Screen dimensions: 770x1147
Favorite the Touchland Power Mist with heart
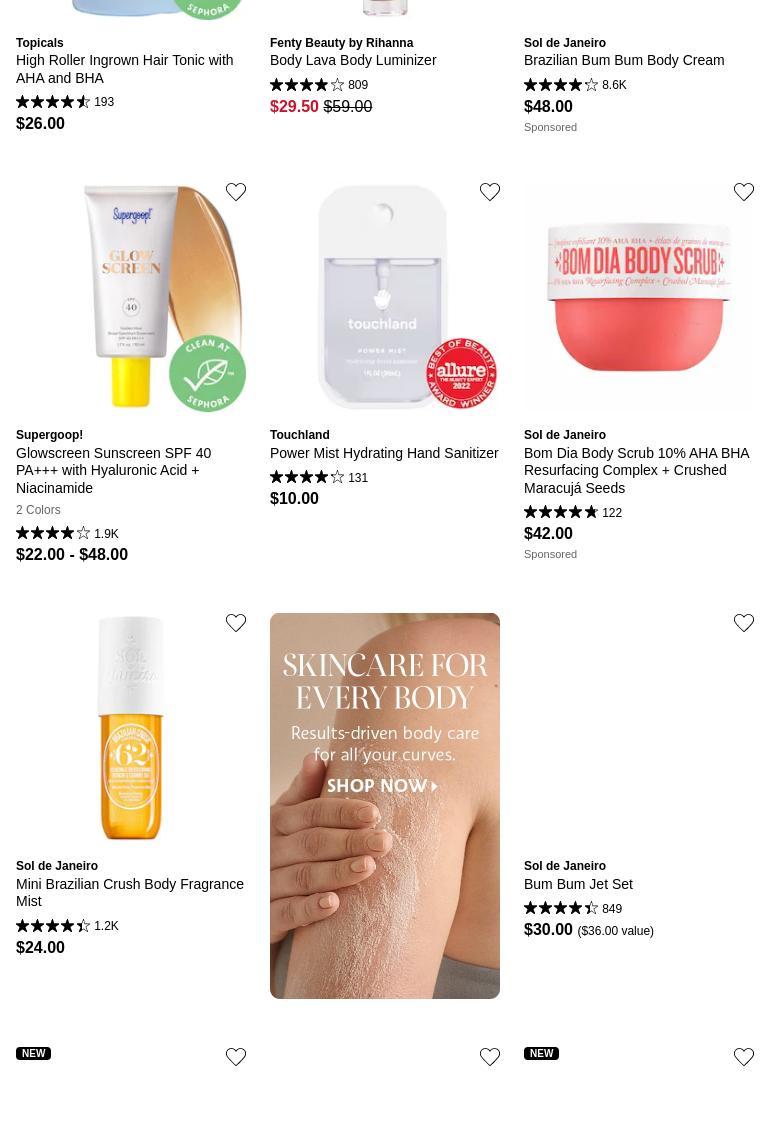tap(489, 192)
